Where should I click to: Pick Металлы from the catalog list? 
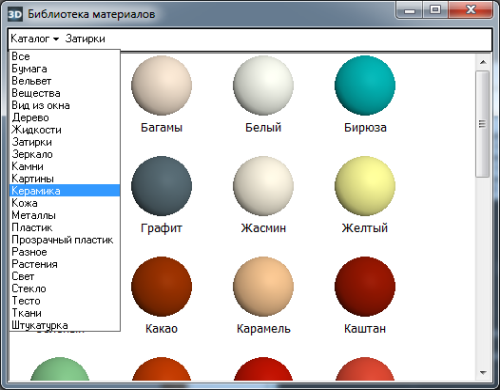pyautogui.click(x=65, y=215)
